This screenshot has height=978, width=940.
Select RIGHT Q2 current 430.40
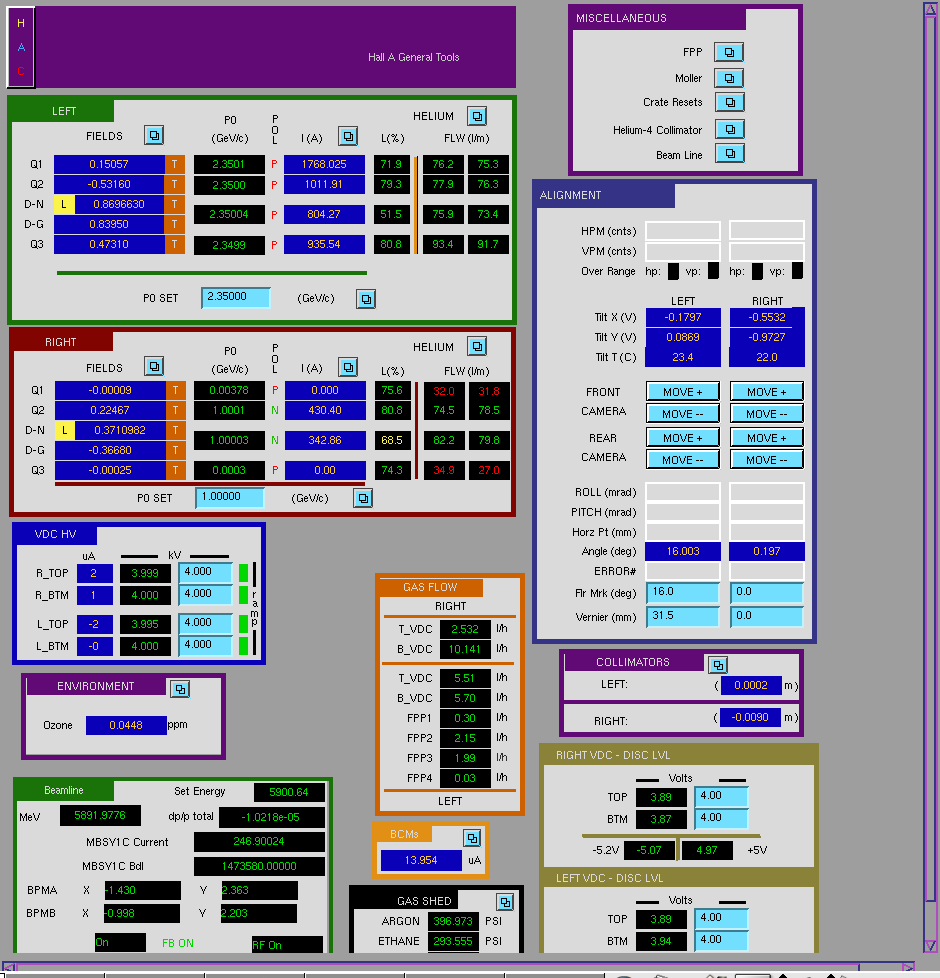[325, 410]
